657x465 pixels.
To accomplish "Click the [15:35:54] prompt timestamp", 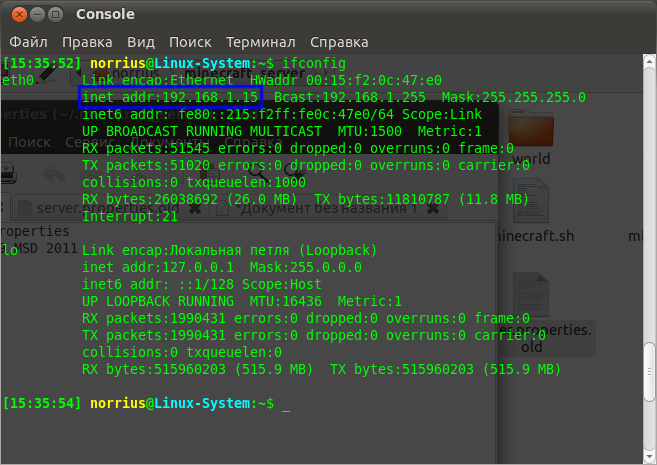I will (x=42, y=403).
